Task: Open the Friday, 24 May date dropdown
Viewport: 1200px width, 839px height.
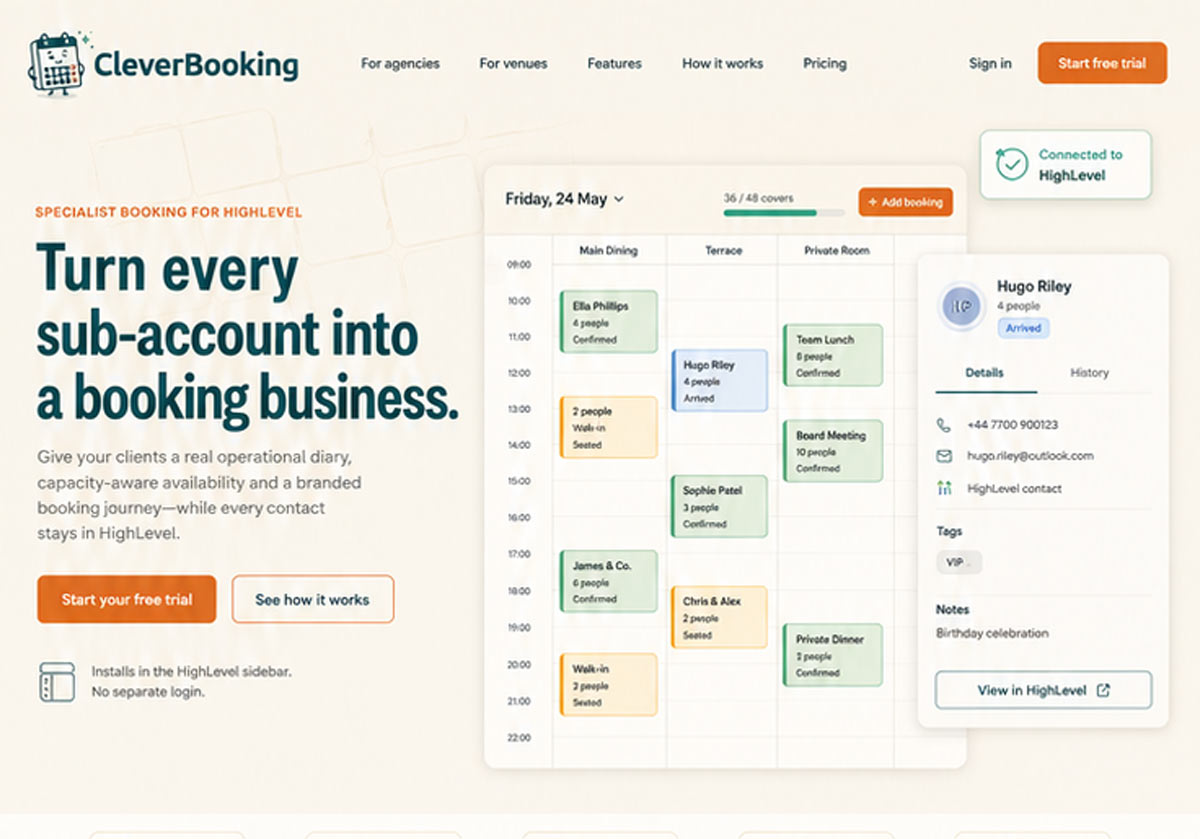Action: coord(564,199)
